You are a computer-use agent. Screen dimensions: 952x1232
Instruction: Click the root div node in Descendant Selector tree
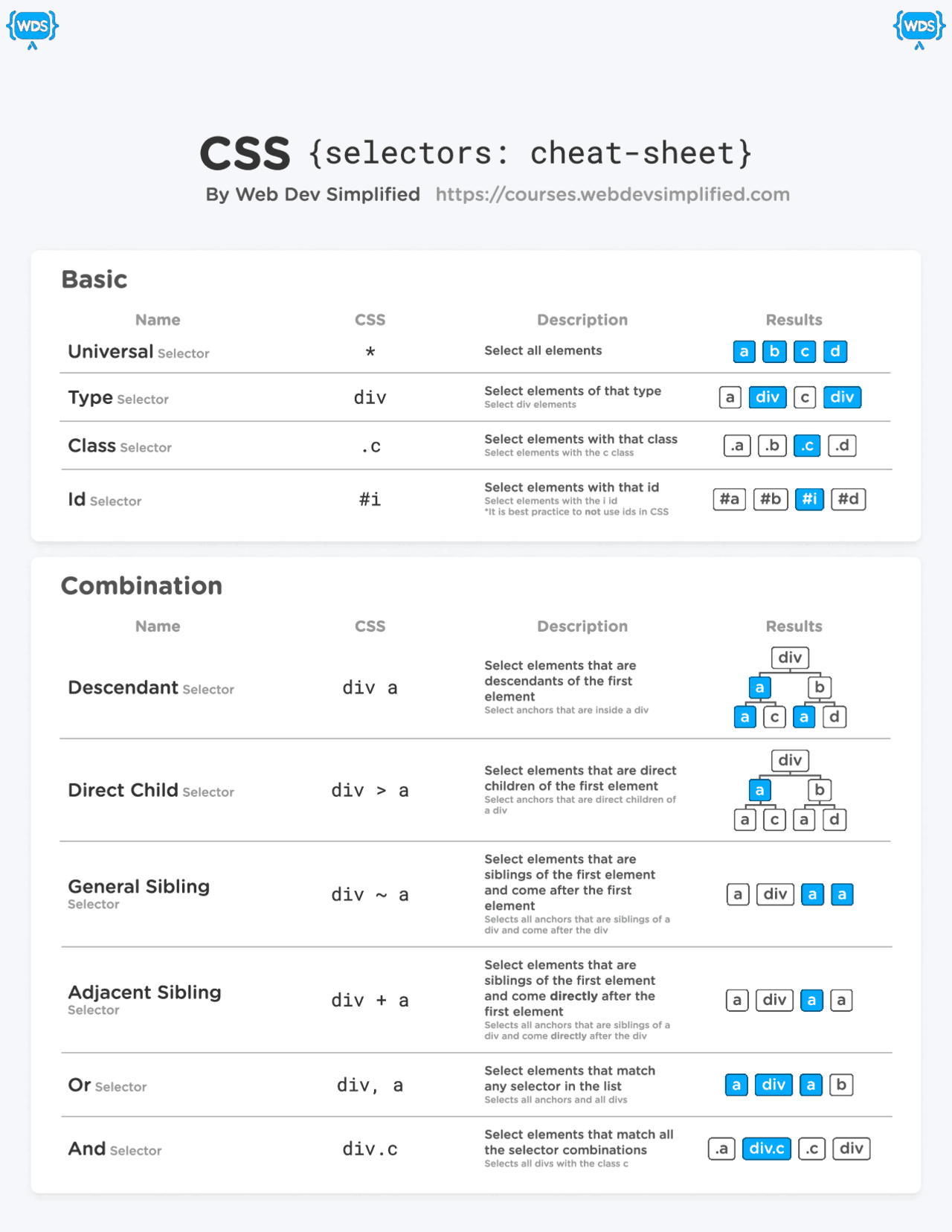click(790, 658)
